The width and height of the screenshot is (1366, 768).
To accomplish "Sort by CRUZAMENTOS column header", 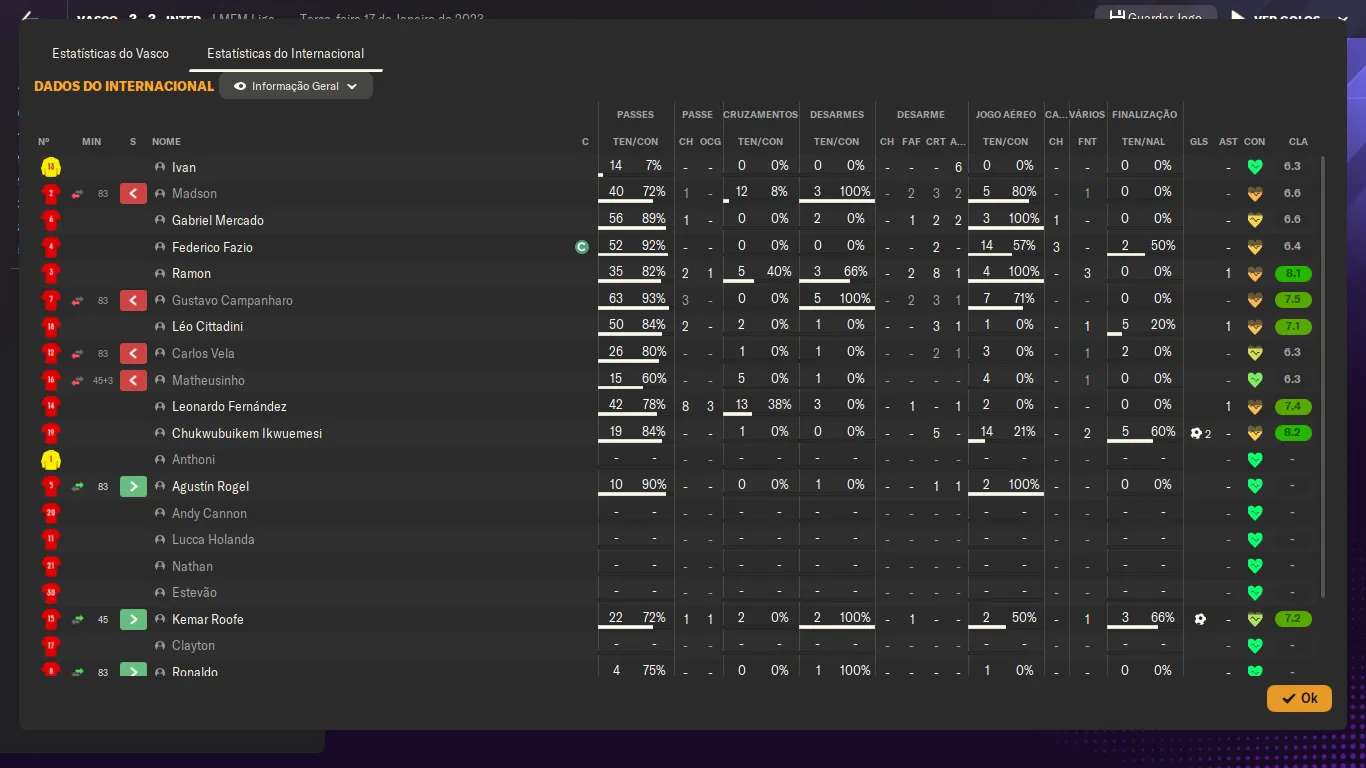I will point(760,115).
